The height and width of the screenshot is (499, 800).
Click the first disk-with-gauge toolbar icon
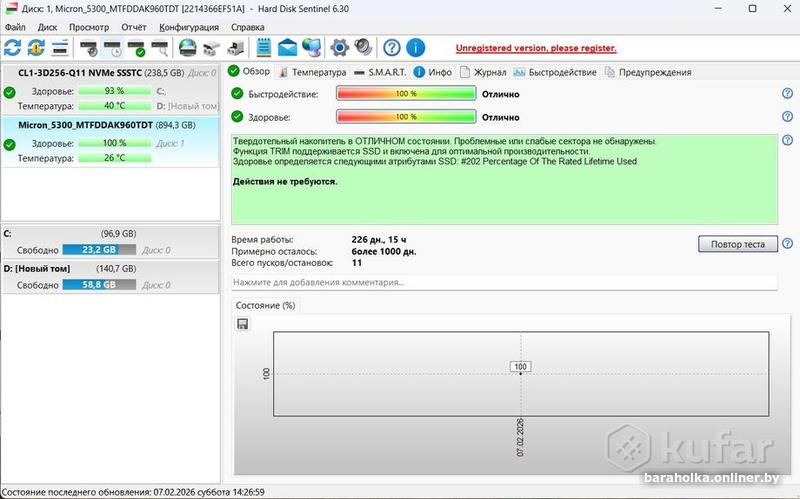(89, 48)
